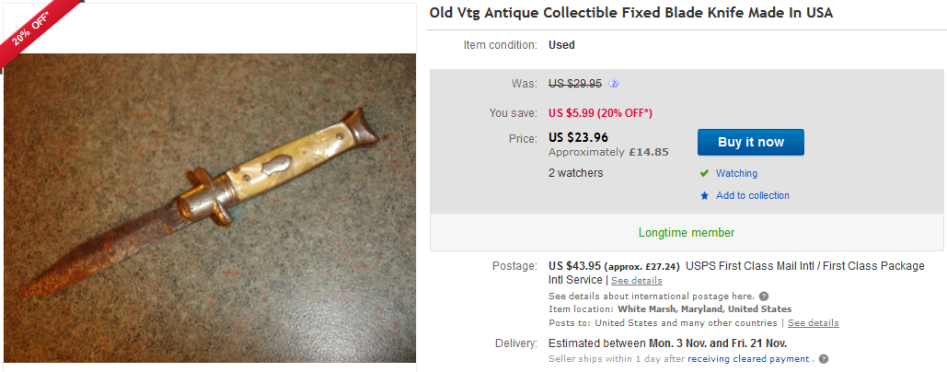Click the US $23.96 price
The height and width of the screenshot is (372, 947).
point(578,137)
